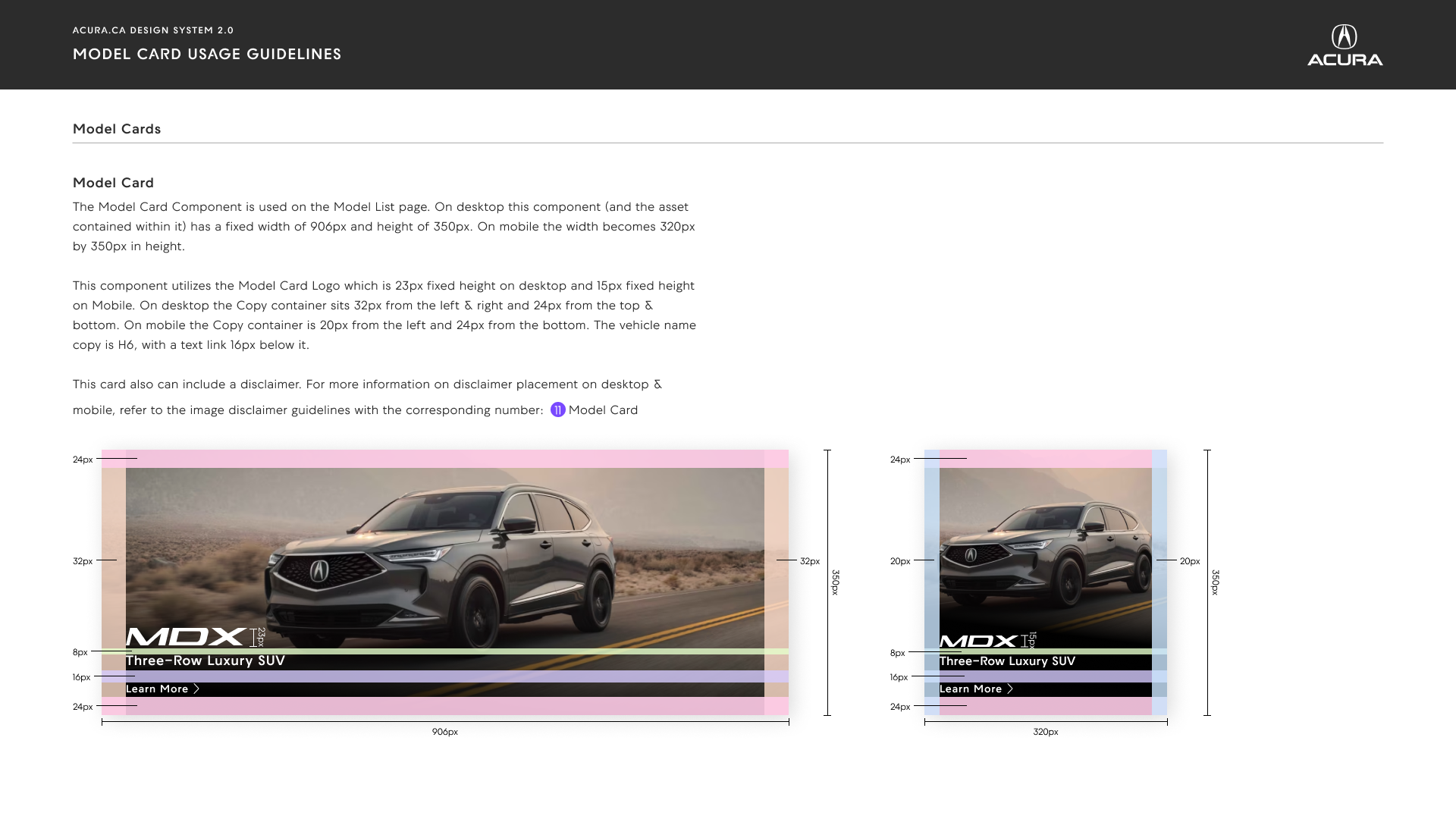Click 'ACURA.CA DESIGN SYSTEM 2.0' header text
1456x819 pixels.
click(153, 30)
